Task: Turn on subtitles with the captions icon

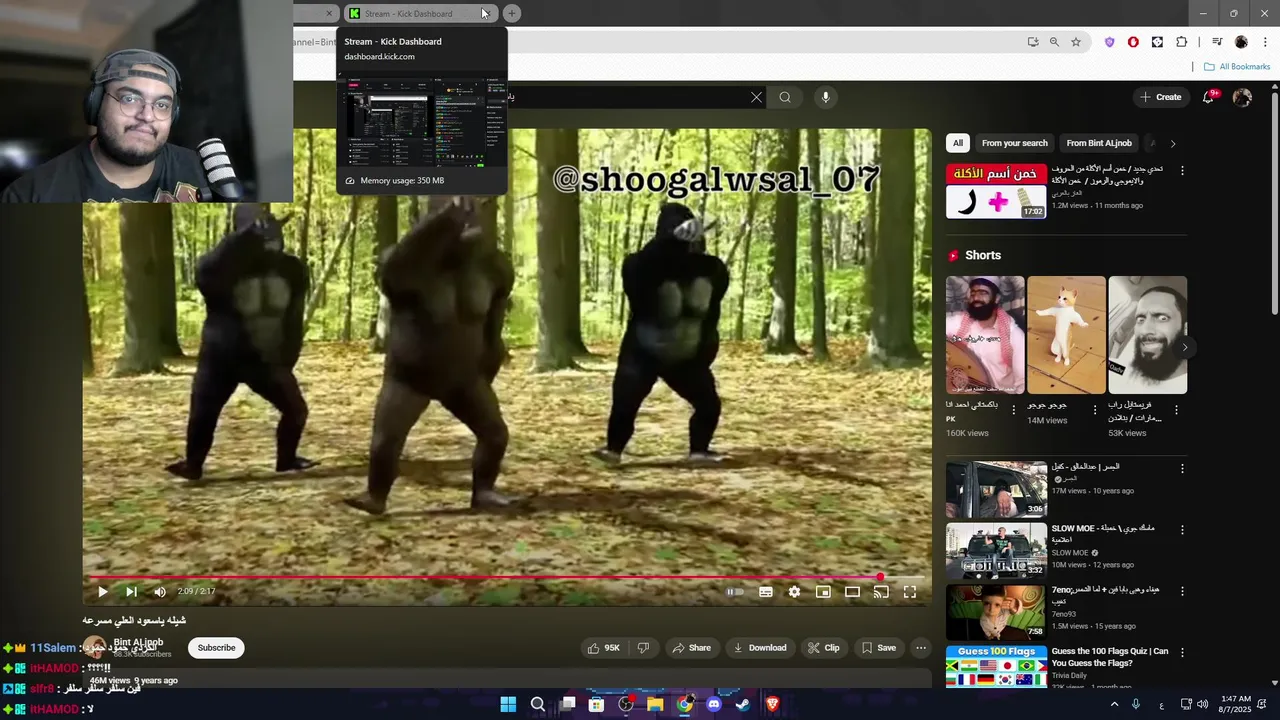Action: (766, 592)
